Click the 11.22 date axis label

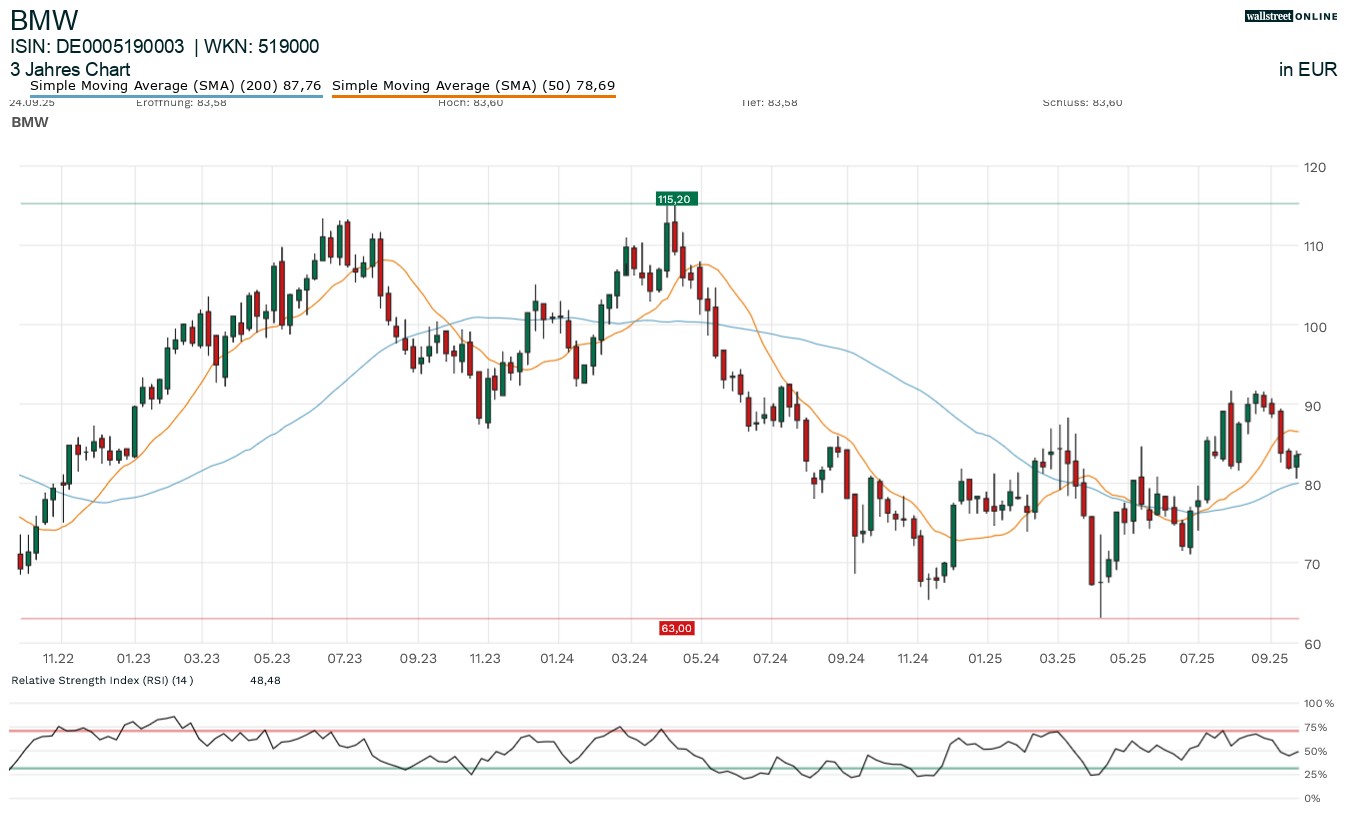[60, 658]
